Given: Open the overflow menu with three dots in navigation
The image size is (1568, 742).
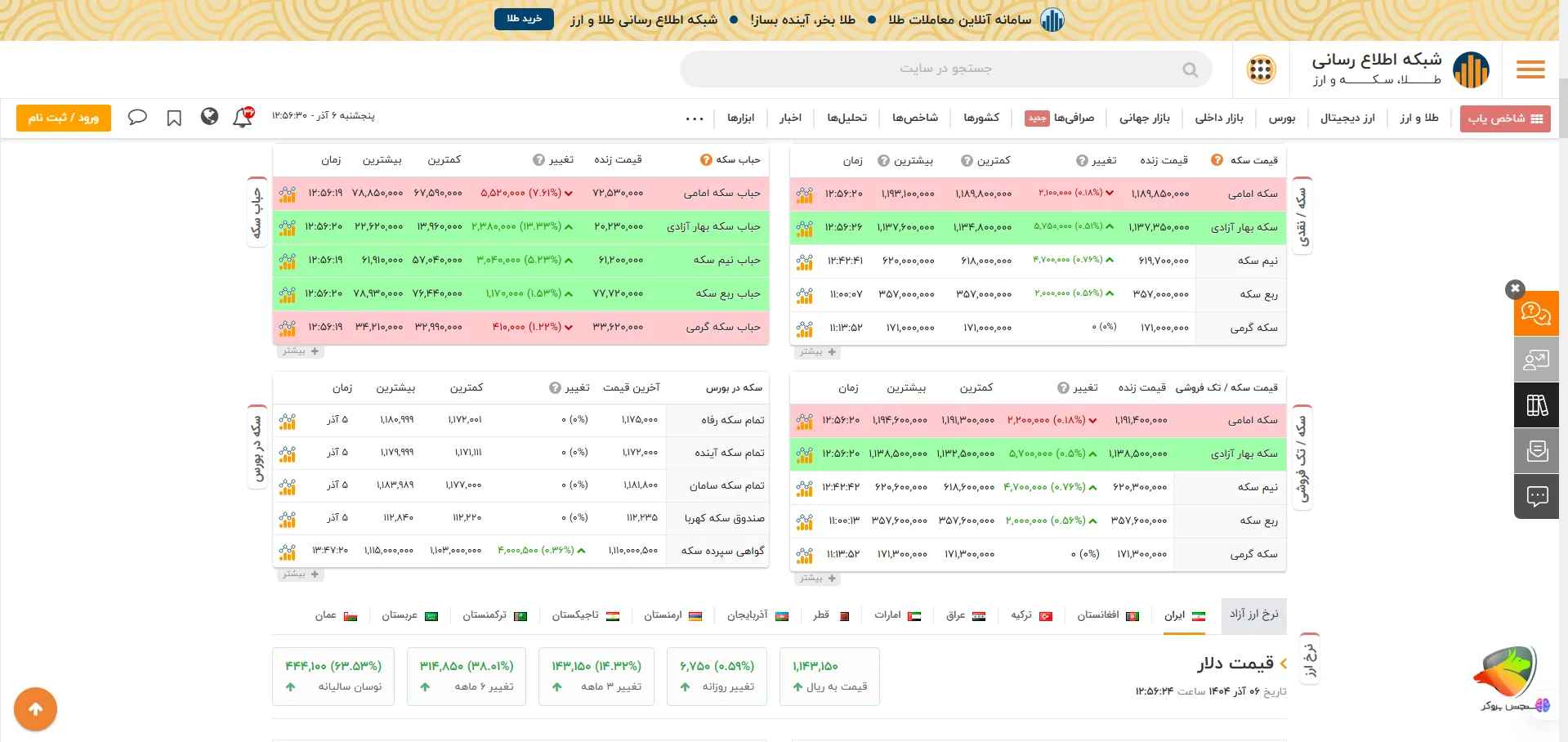Looking at the screenshot, I should (694, 118).
